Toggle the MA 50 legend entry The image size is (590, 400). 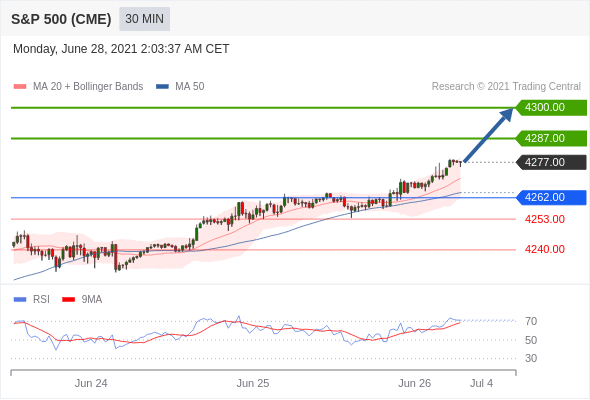click(180, 87)
